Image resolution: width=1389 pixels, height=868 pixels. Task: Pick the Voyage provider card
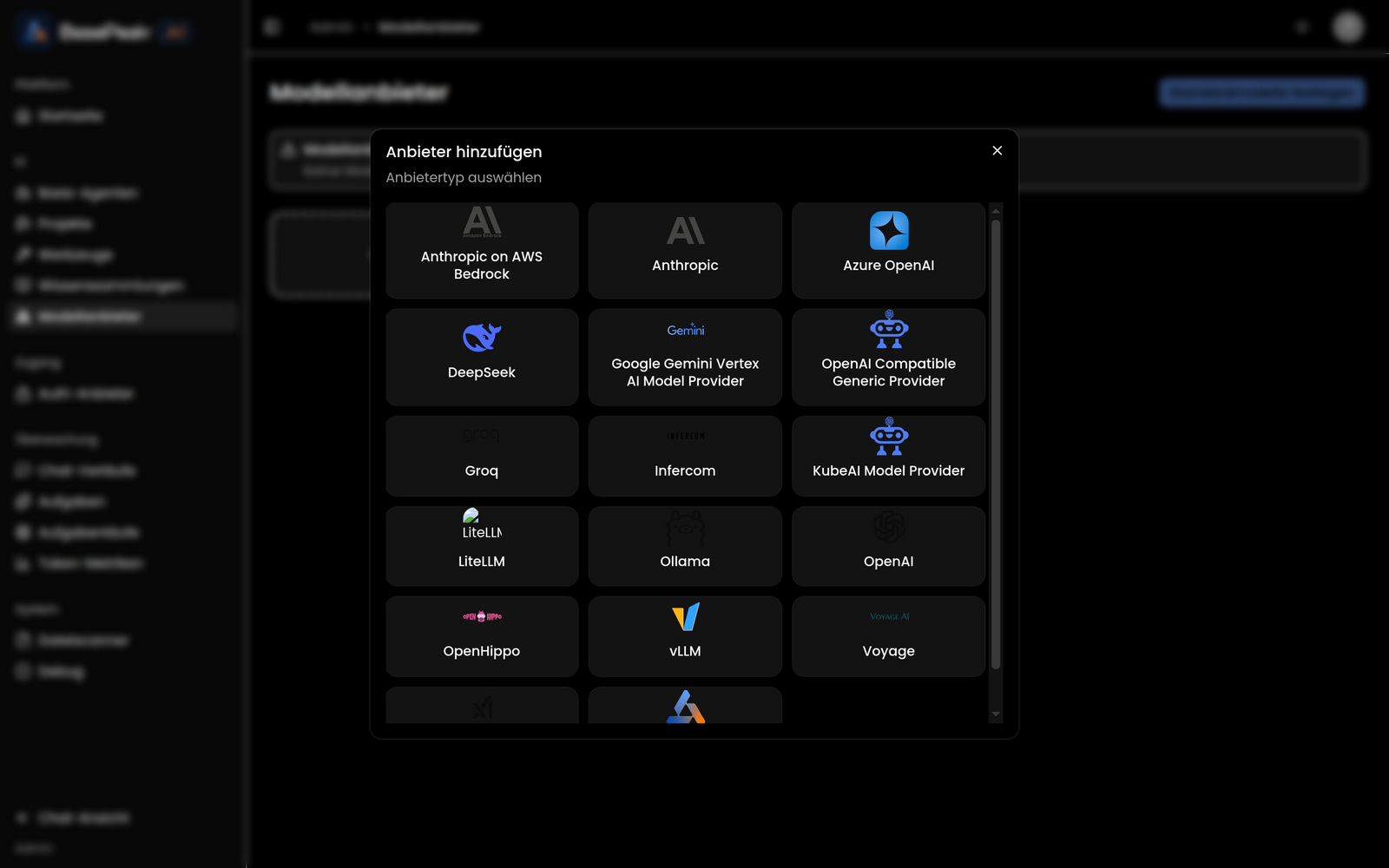tap(888, 636)
